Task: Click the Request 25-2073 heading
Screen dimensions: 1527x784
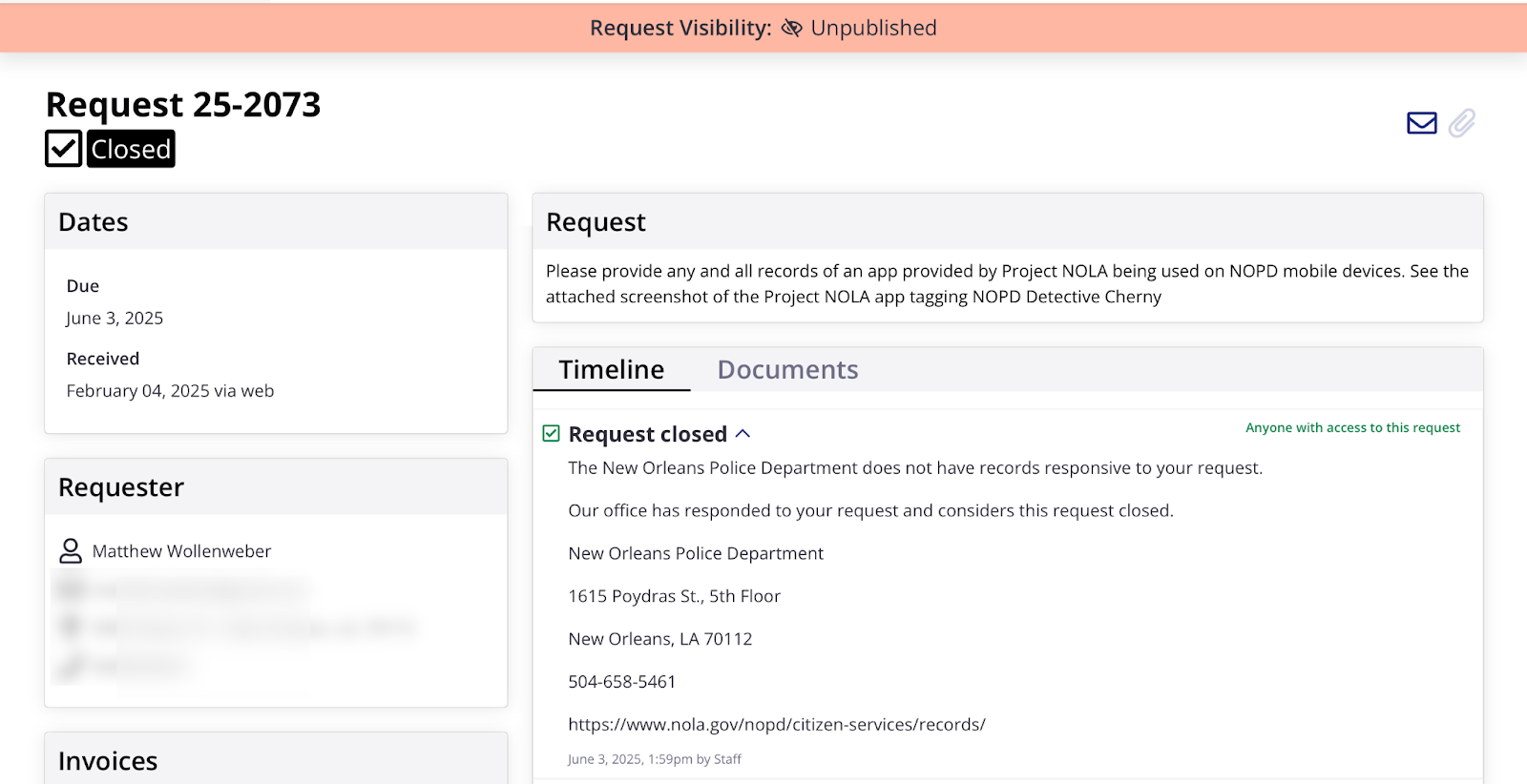Action: 183,105
